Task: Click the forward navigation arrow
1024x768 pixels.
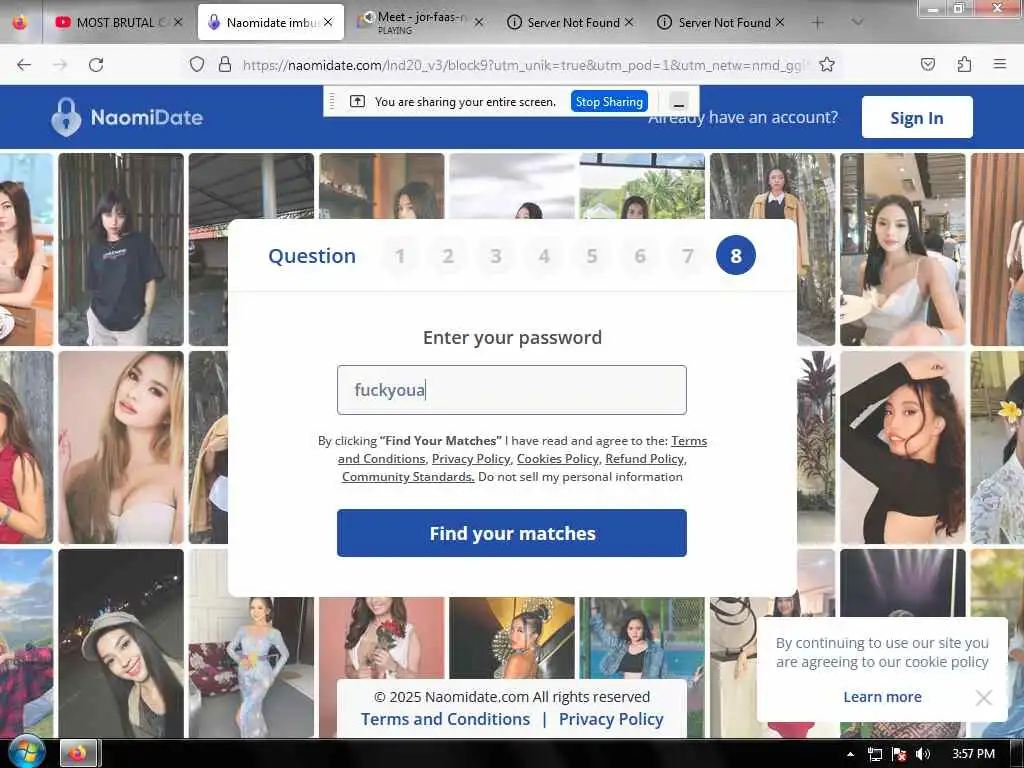Action: pos(60,65)
